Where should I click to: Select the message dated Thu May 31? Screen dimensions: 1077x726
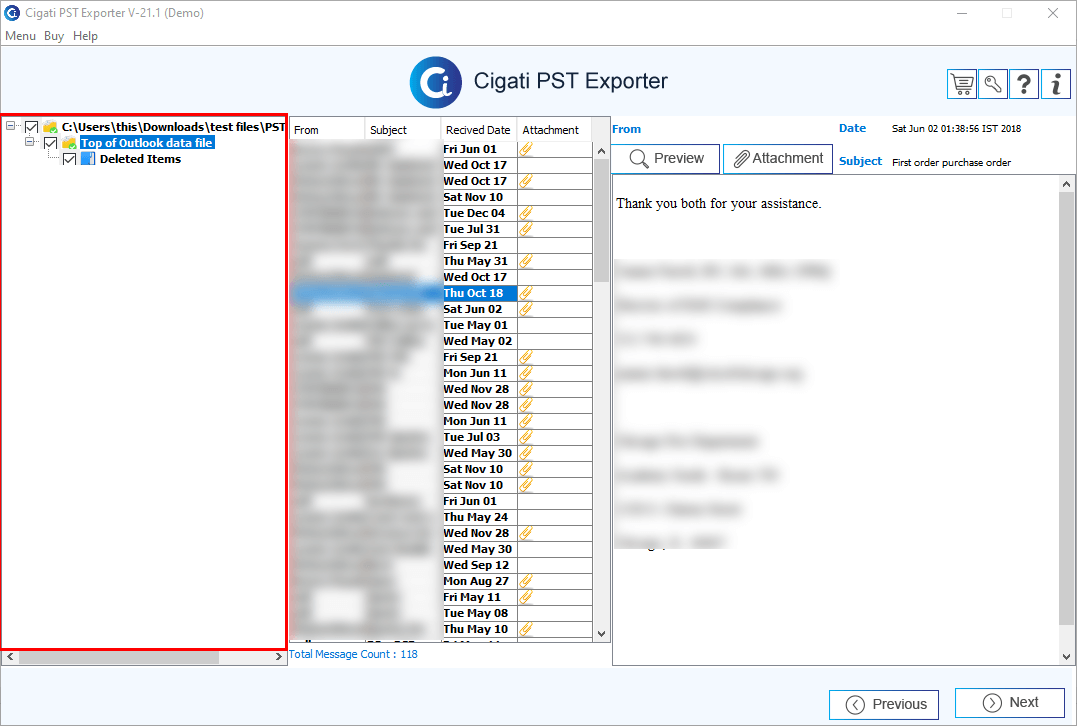click(441, 261)
